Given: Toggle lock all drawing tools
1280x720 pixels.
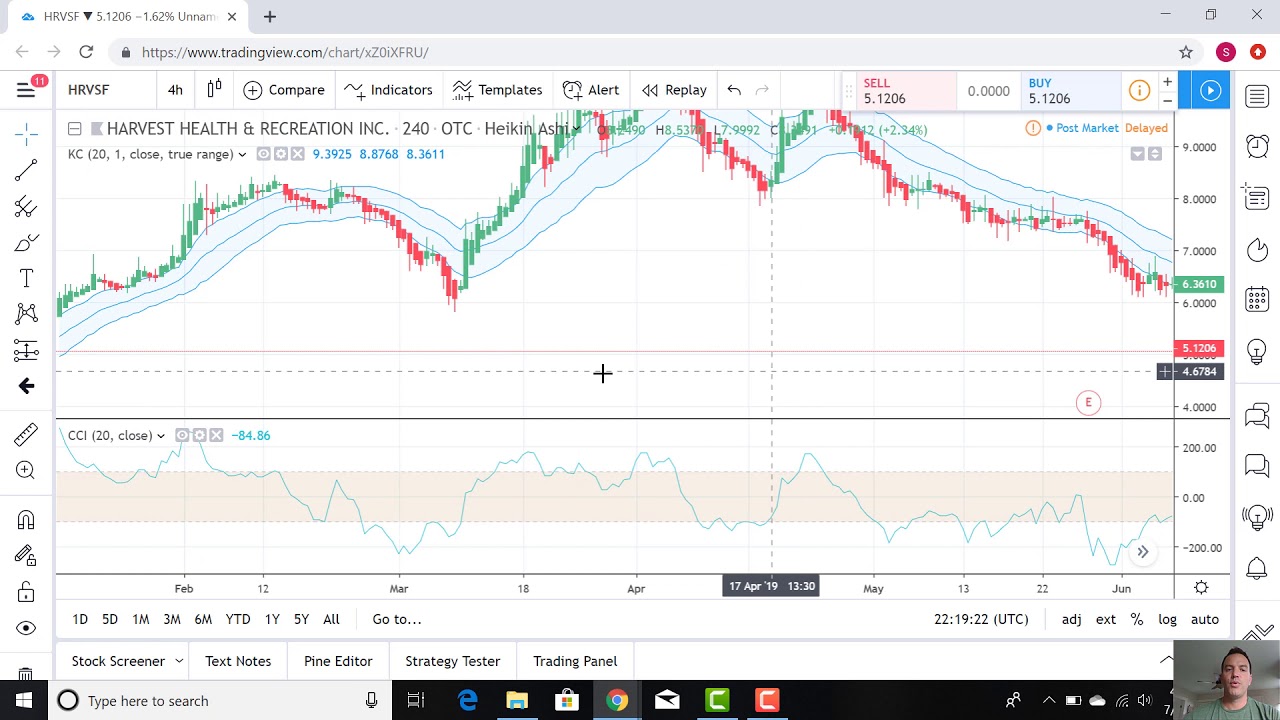Looking at the screenshot, I should coord(26,592).
